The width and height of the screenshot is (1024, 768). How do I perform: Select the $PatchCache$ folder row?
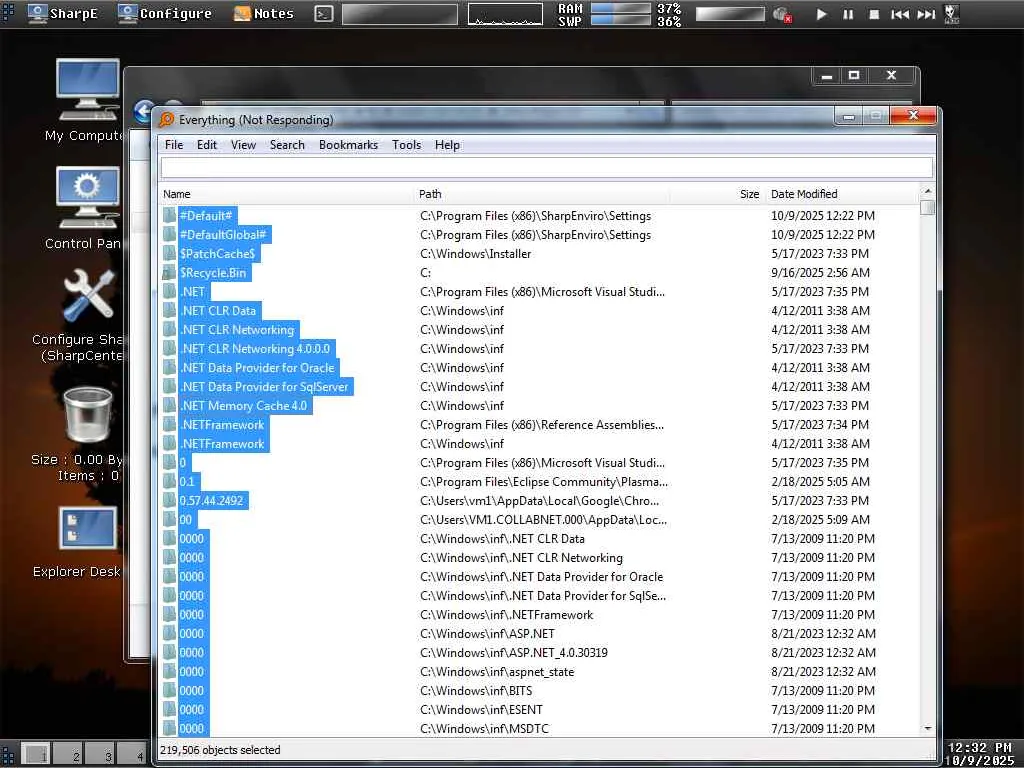coord(539,253)
